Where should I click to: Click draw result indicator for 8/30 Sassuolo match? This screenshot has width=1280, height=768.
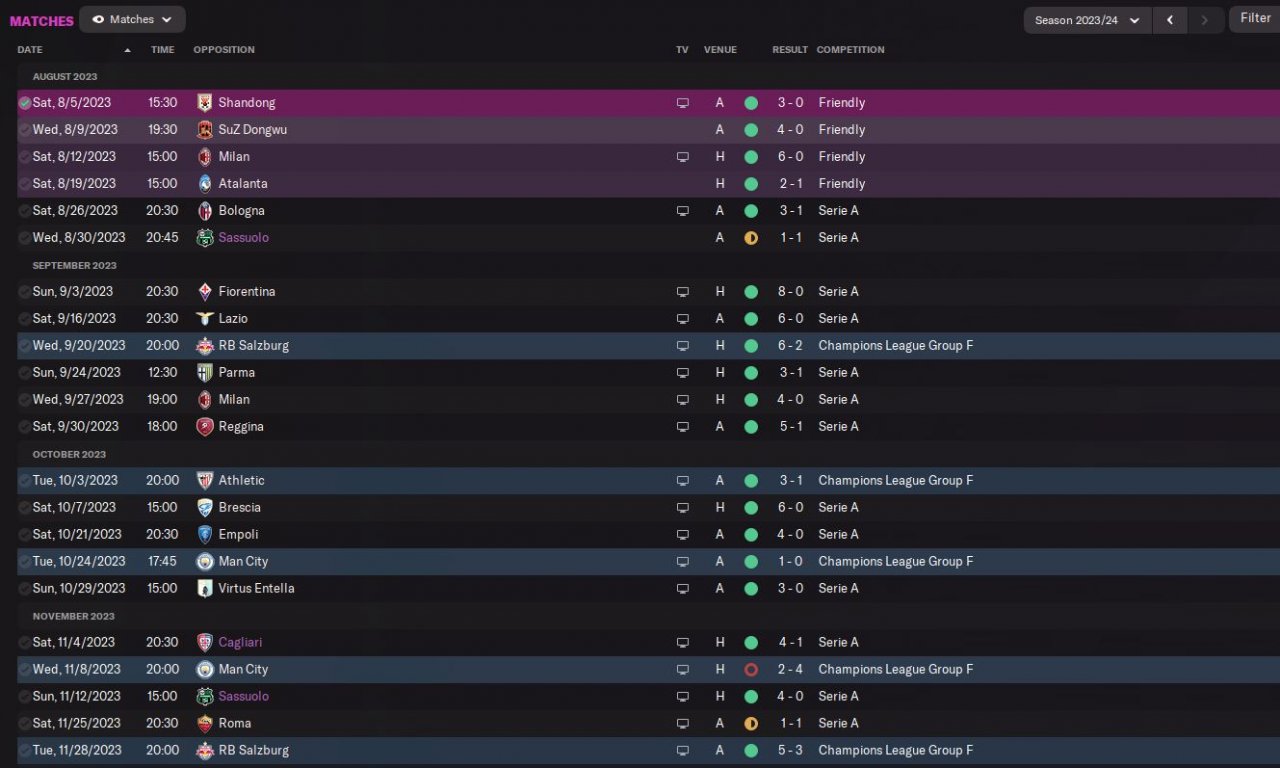pyautogui.click(x=751, y=238)
